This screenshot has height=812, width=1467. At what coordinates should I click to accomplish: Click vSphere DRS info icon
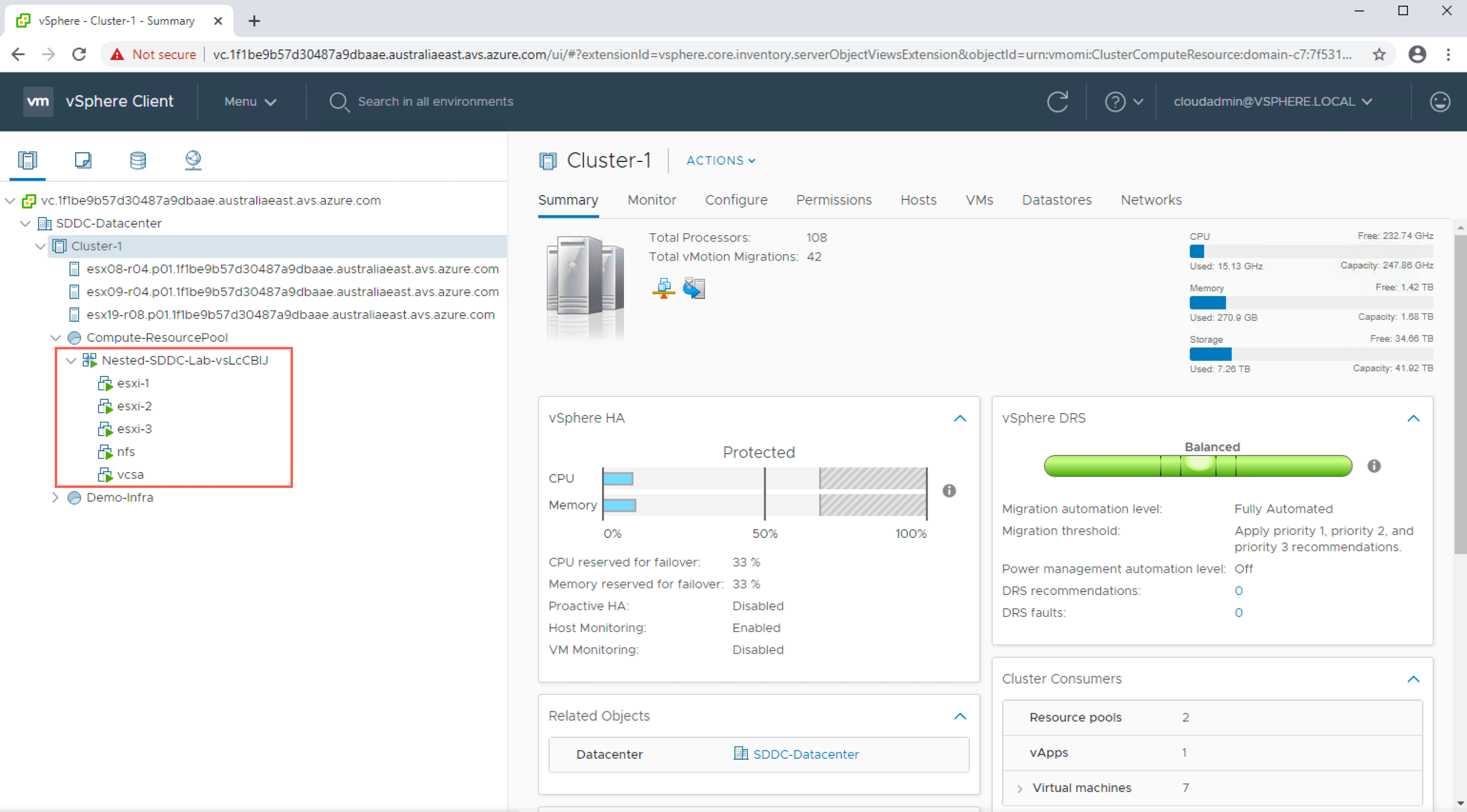pos(1374,466)
